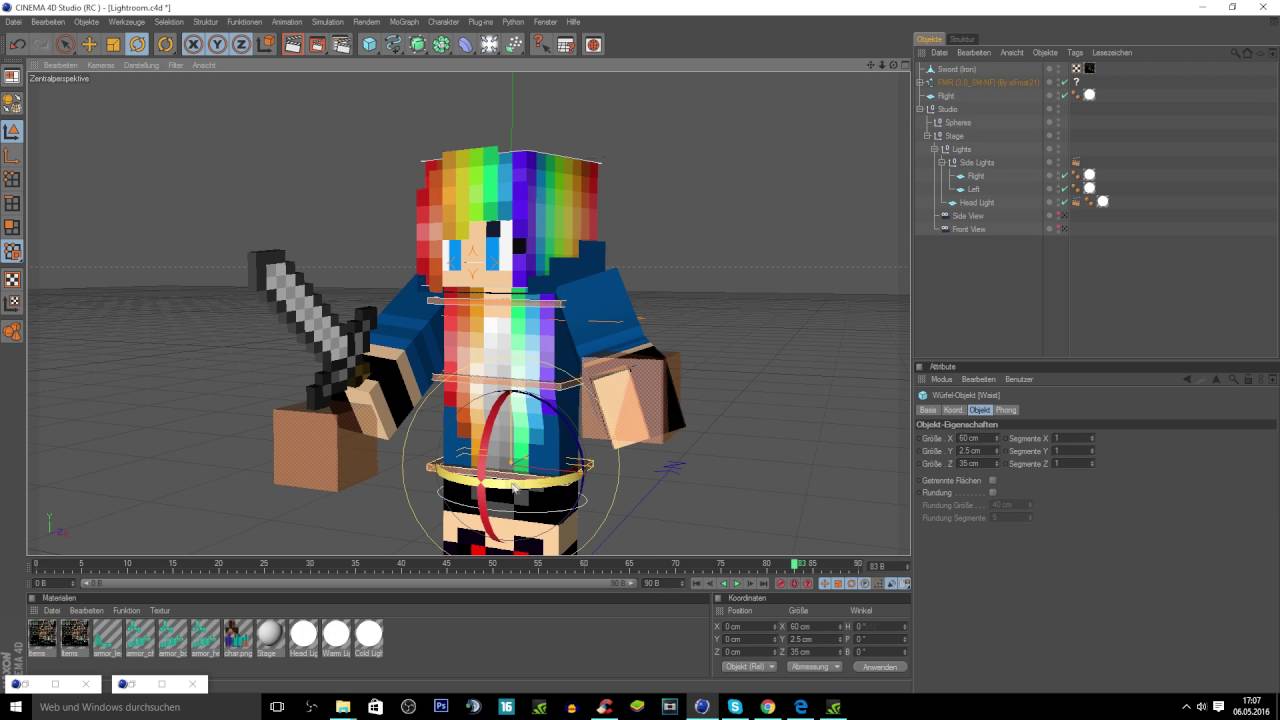Click the Anwenden button
The width and height of the screenshot is (1280, 720).
(x=880, y=667)
